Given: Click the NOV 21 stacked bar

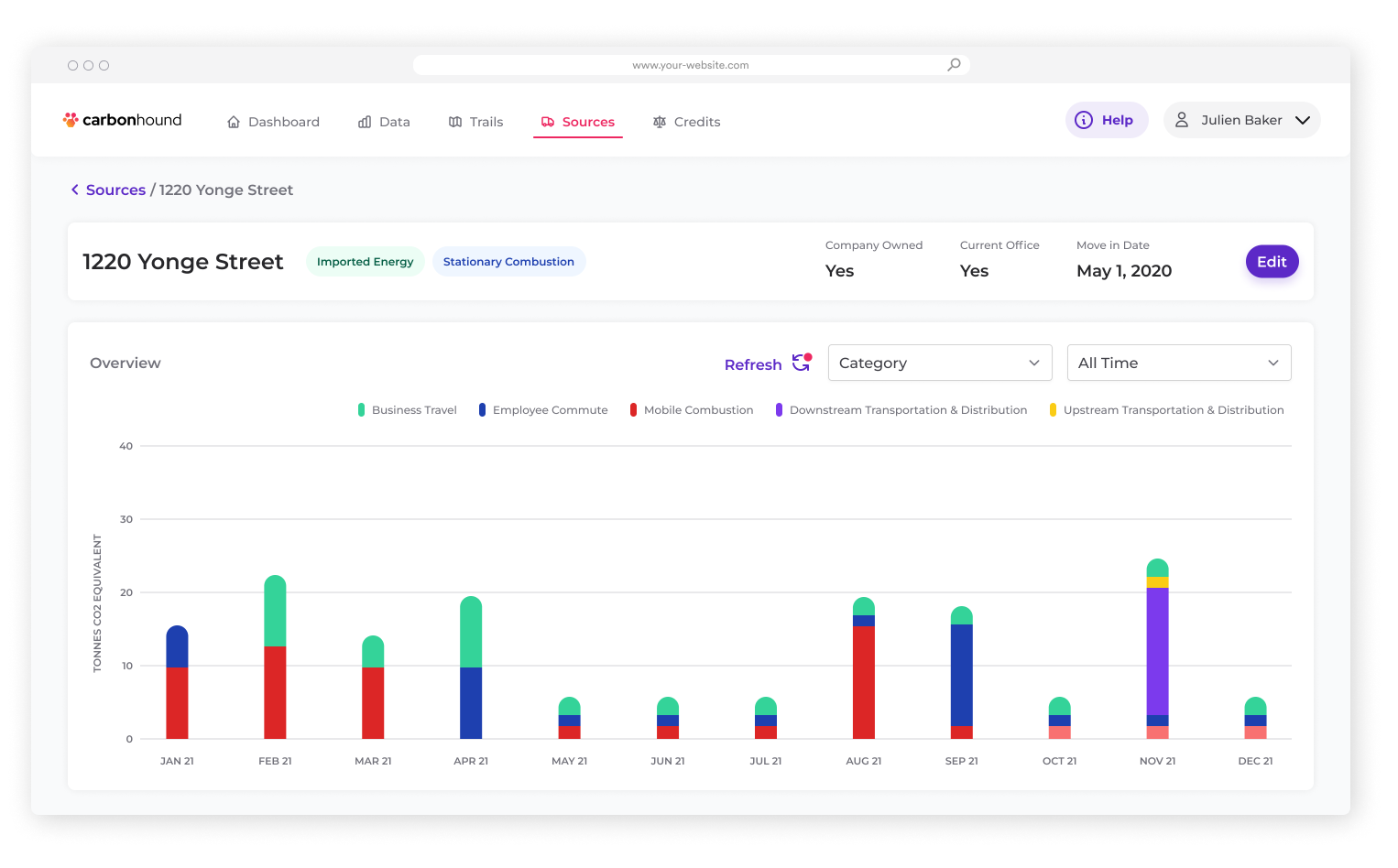Looking at the screenshot, I should [x=1157, y=650].
